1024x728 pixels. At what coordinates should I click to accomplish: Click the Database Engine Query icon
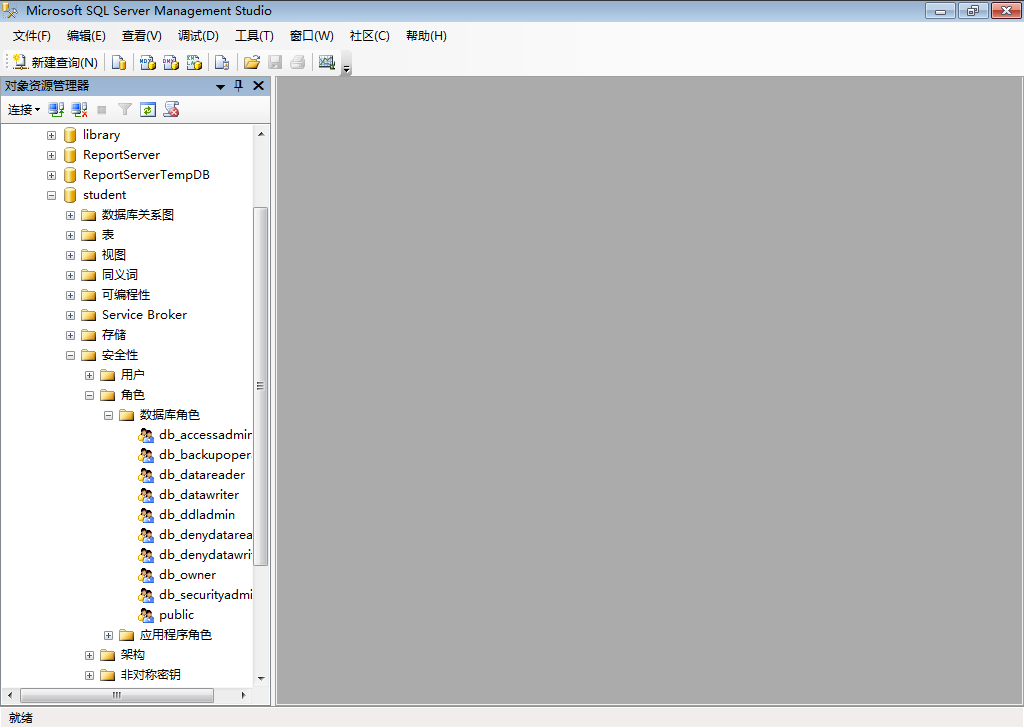[x=119, y=63]
